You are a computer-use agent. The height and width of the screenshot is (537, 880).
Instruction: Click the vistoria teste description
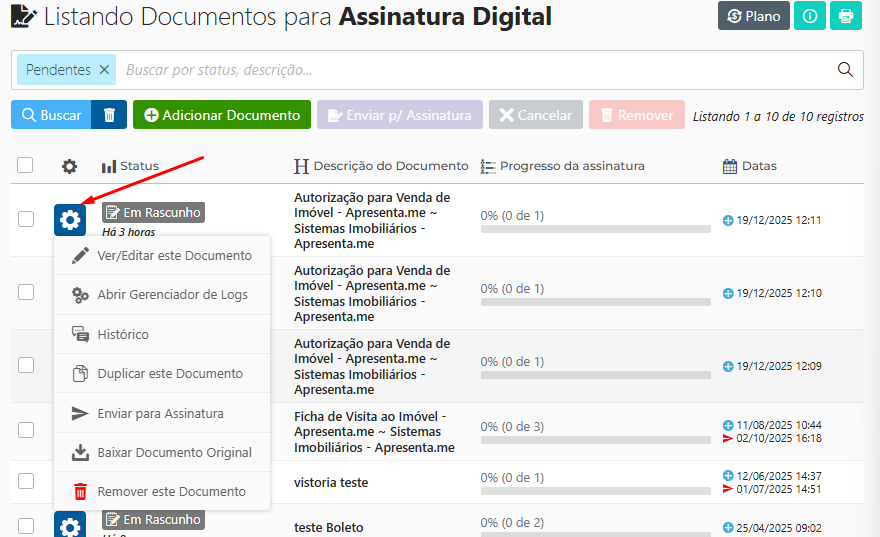(x=331, y=483)
